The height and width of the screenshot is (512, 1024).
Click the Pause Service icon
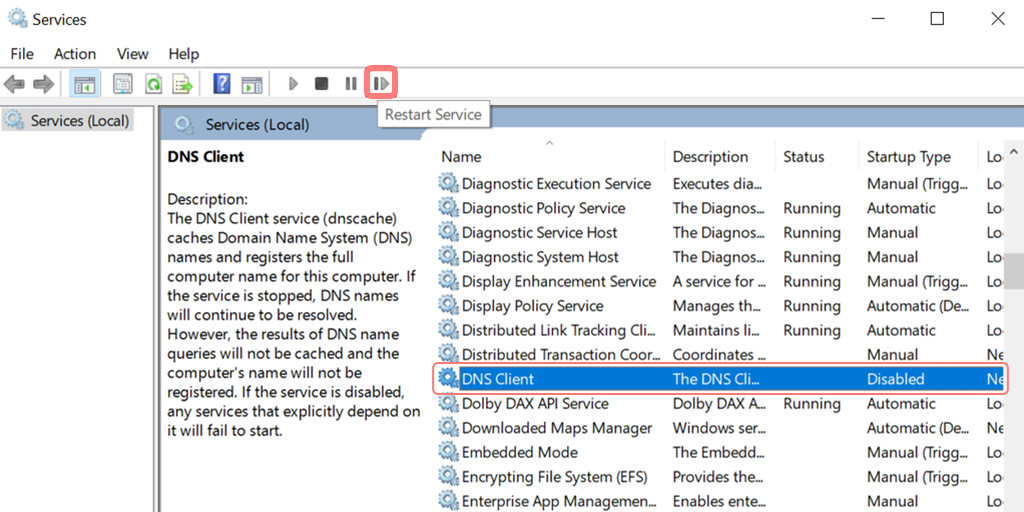tap(351, 84)
